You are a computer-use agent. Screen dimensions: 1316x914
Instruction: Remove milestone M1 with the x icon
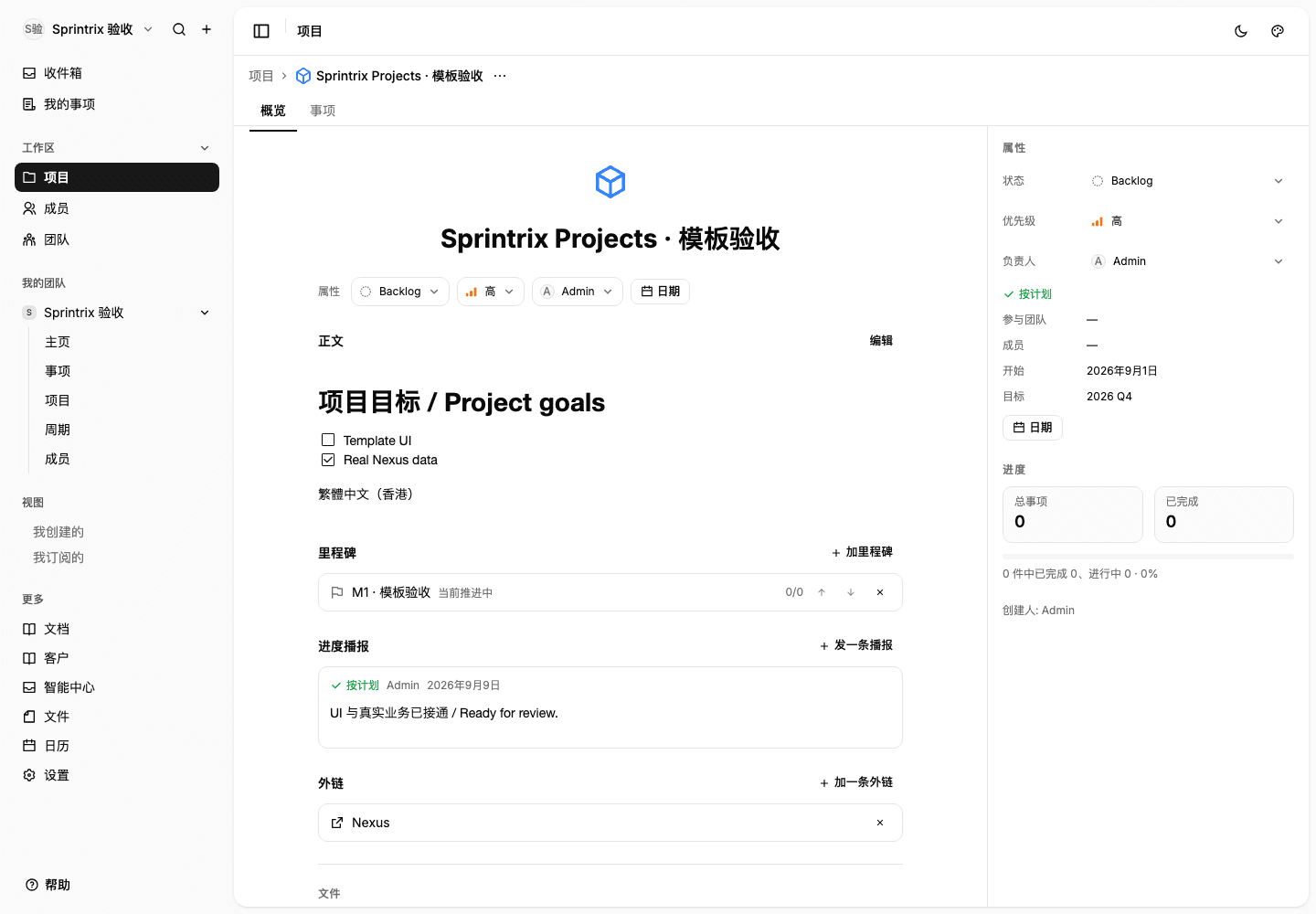[x=880, y=592]
